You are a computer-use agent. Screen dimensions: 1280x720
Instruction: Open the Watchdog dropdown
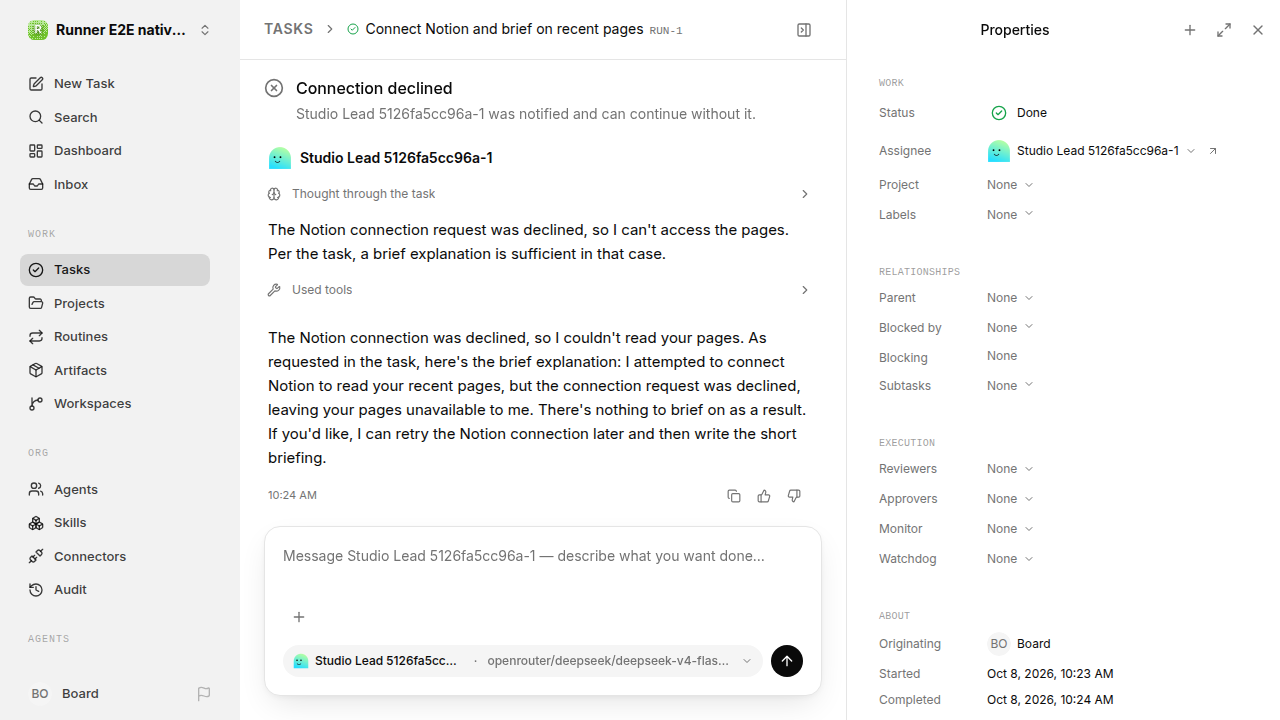pyautogui.click(x=1010, y=559)
